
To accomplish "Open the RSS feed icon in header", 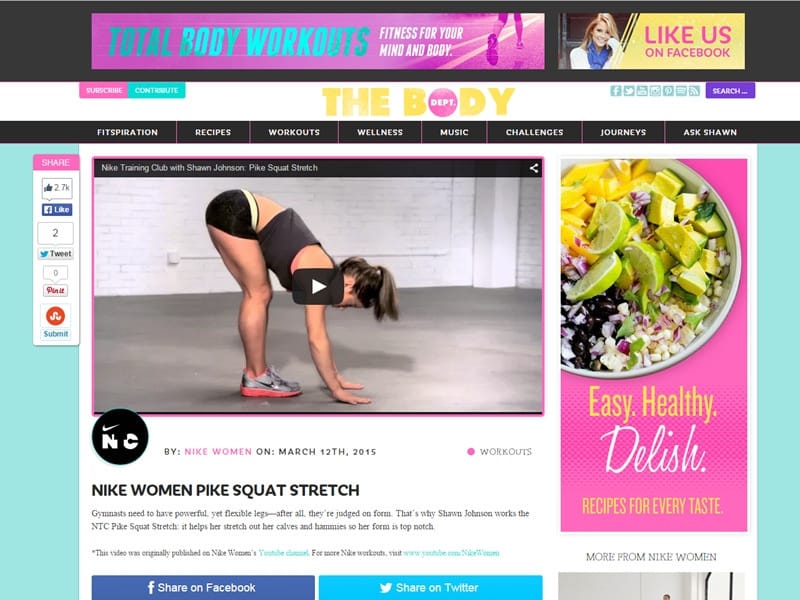I will click(x=694, y=91).
